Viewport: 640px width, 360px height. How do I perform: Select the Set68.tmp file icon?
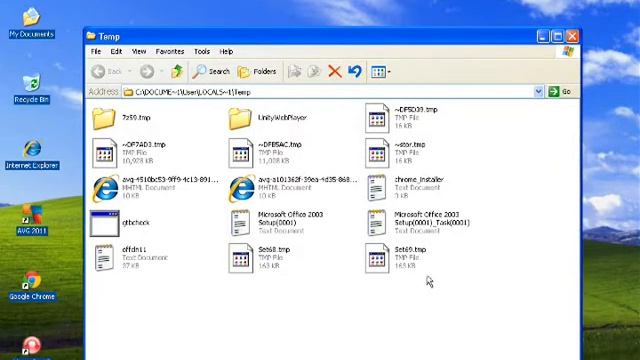point(240,258)
